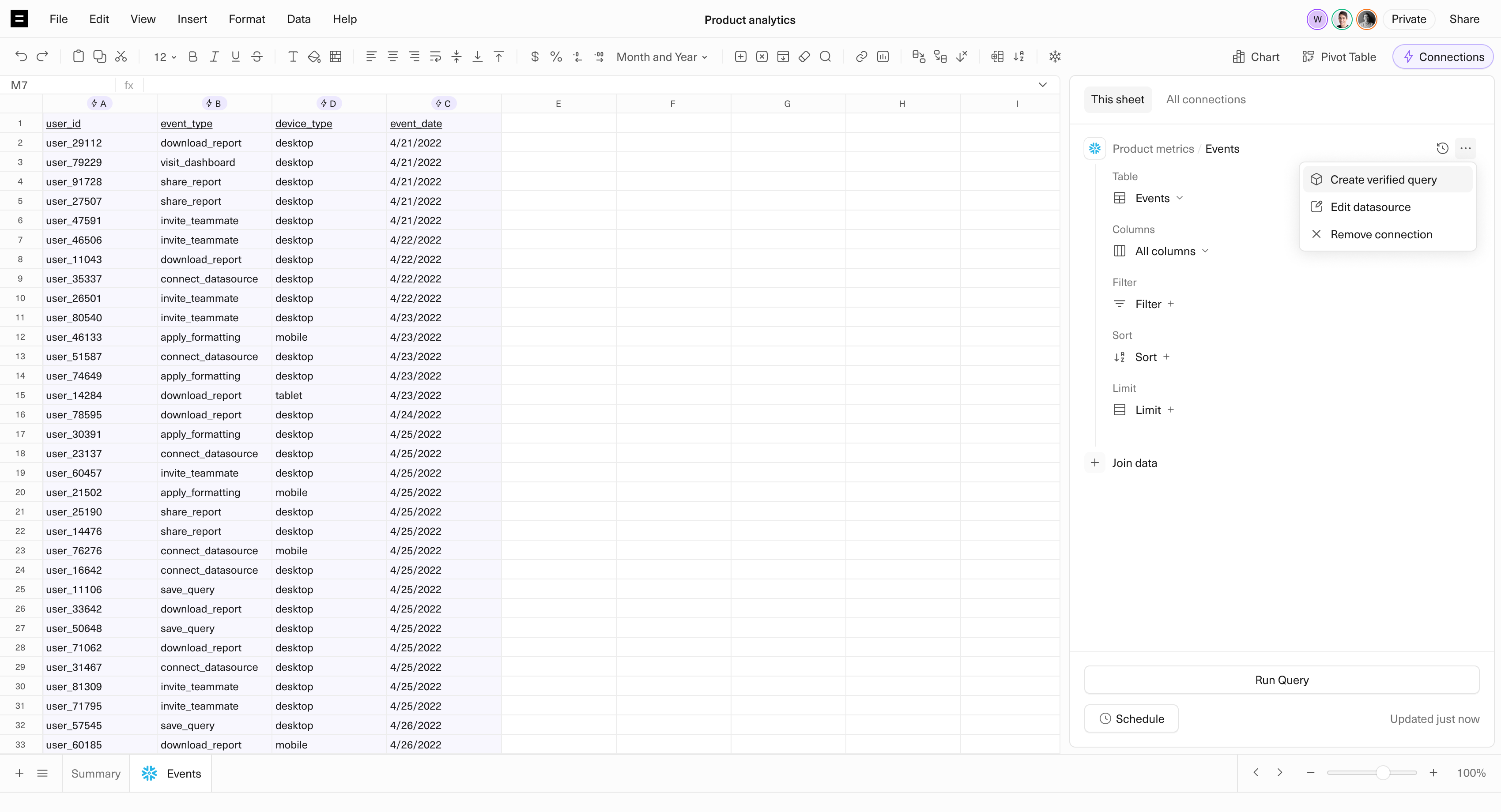The width and height of the screenshot is (1501, 812).
Task: Click the cut scissors icon
Action: [x=121, y=56]
